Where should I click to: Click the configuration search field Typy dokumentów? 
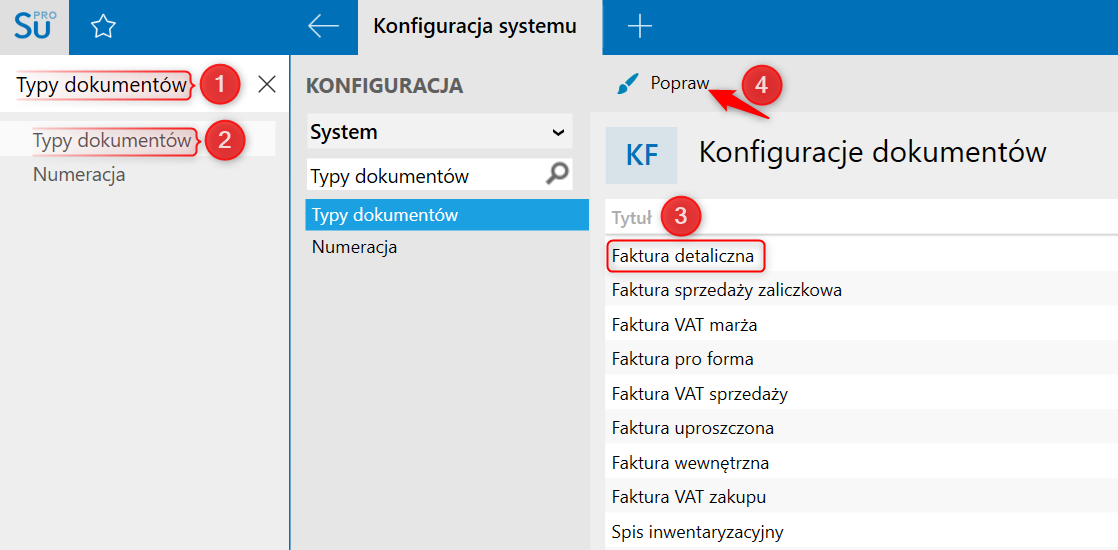tap(425, 176)
